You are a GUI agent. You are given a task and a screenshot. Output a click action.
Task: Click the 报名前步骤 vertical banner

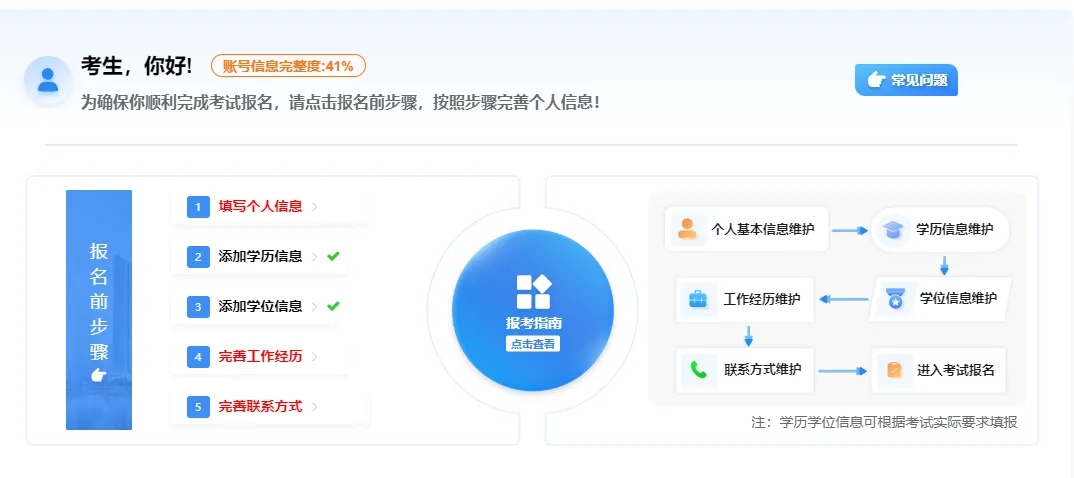[99, 310]
